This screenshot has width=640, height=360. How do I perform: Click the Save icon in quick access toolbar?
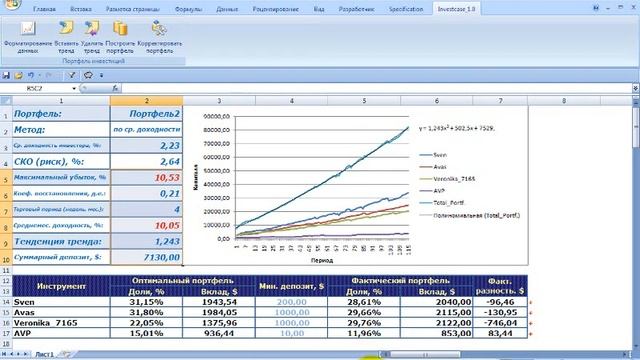point(6,75)
